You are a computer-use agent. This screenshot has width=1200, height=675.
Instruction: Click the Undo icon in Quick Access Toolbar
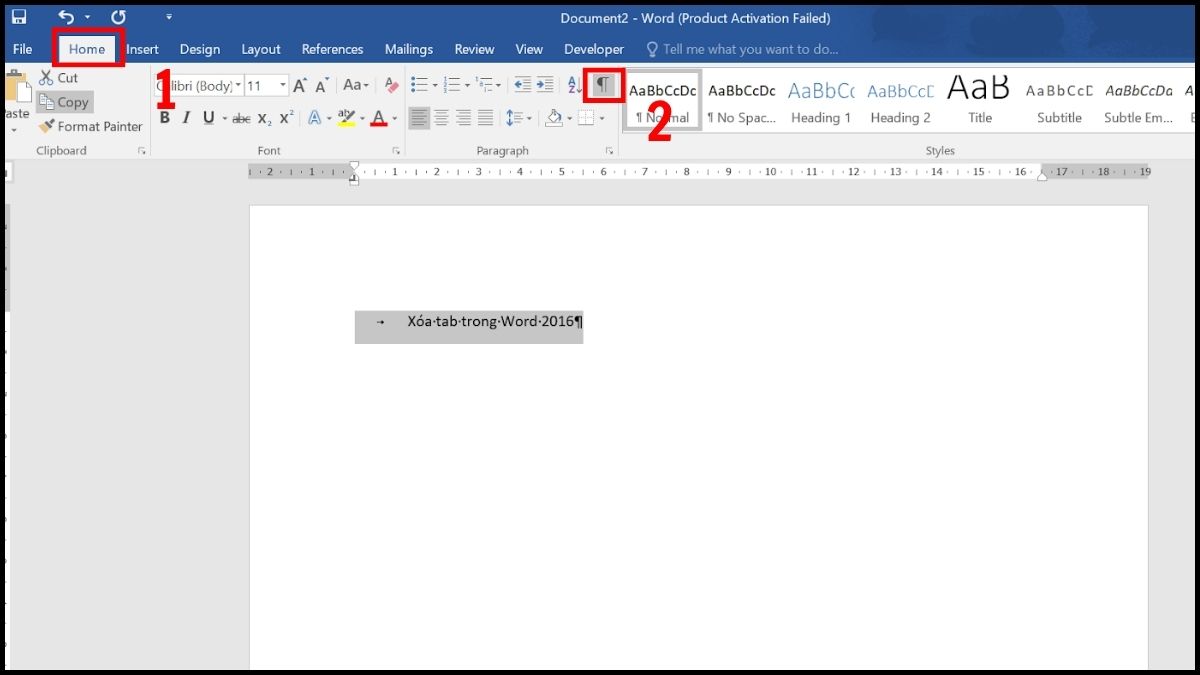[64, 17]
